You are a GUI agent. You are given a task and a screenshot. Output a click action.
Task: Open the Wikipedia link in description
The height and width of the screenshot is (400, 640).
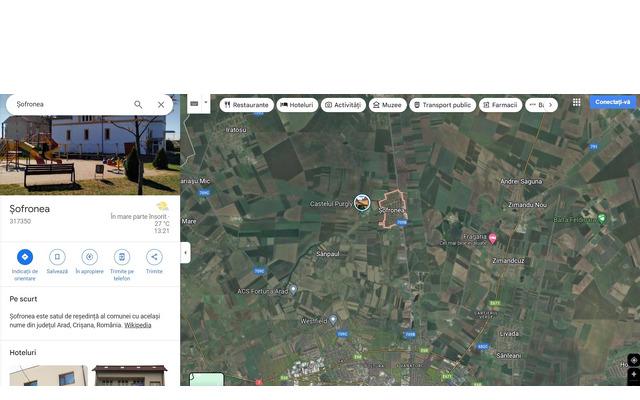[138, 325]
